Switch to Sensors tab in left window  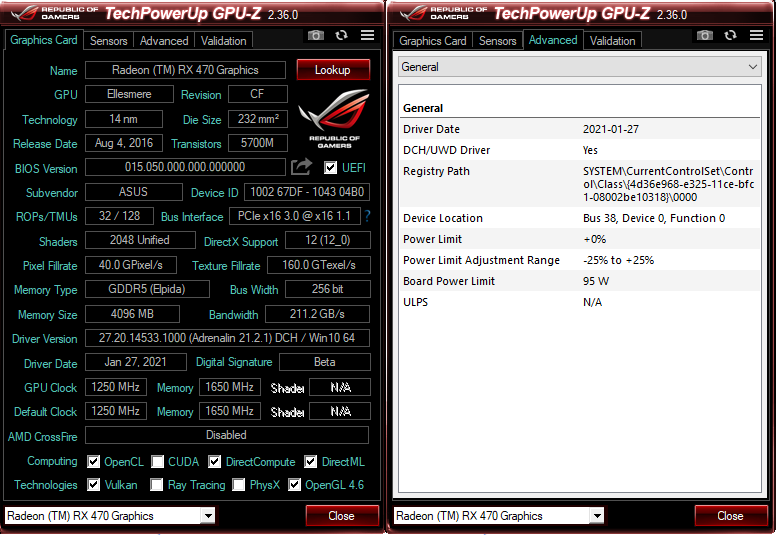(108, 41)
